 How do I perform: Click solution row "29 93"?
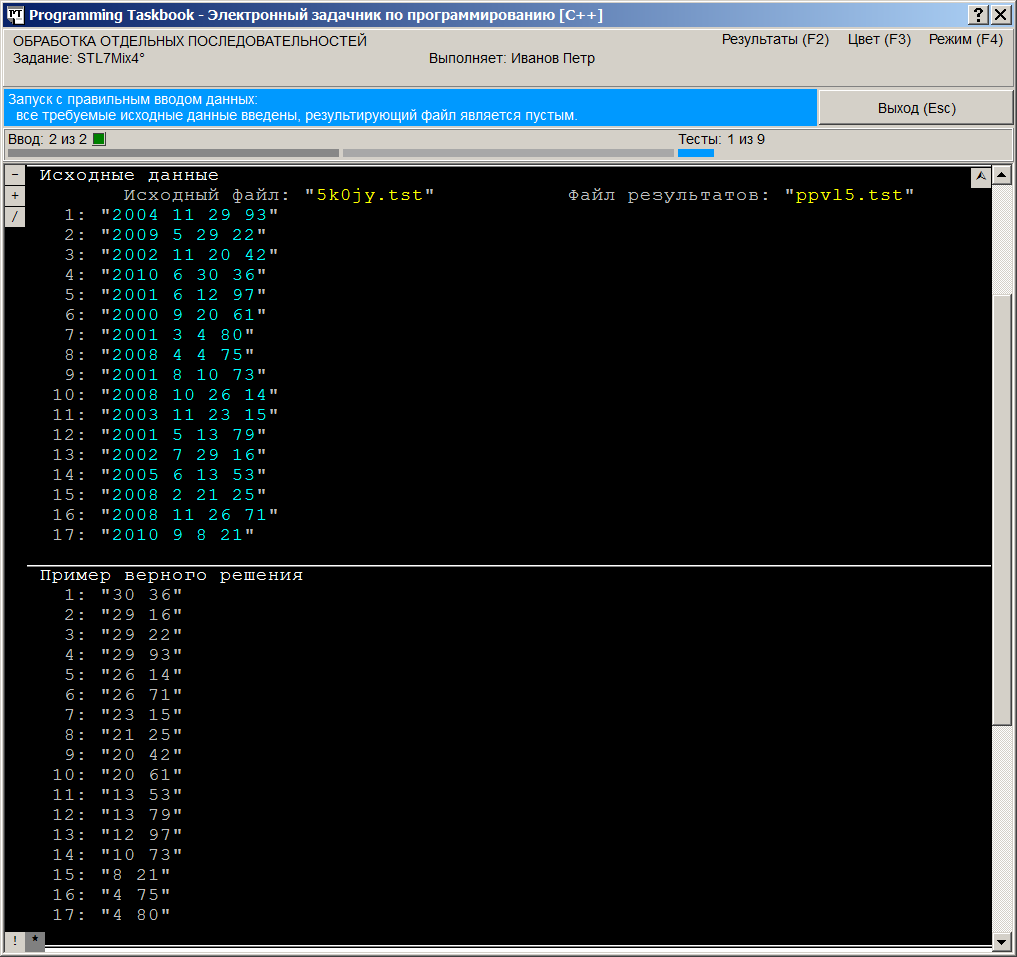141,655
